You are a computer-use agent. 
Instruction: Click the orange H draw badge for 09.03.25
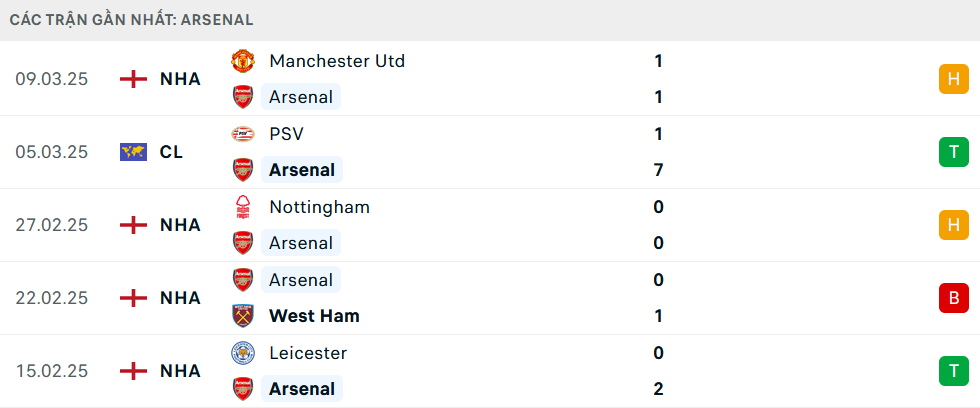pyautogui.click(x=954, y=79)
